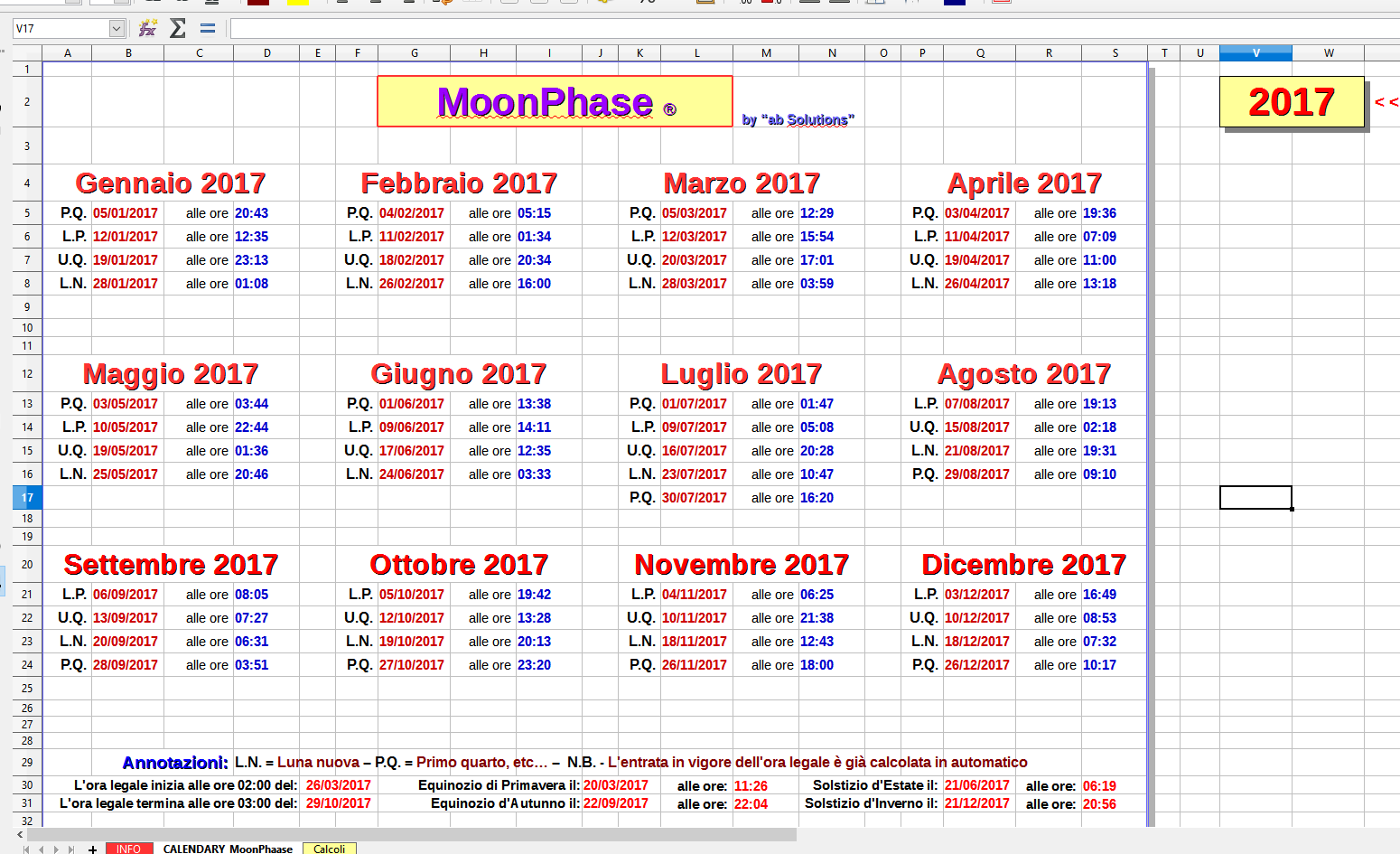Click the legal time end date 29/10/2017
The height and width of the screenshot is (854, 1400).
point(339,803)
